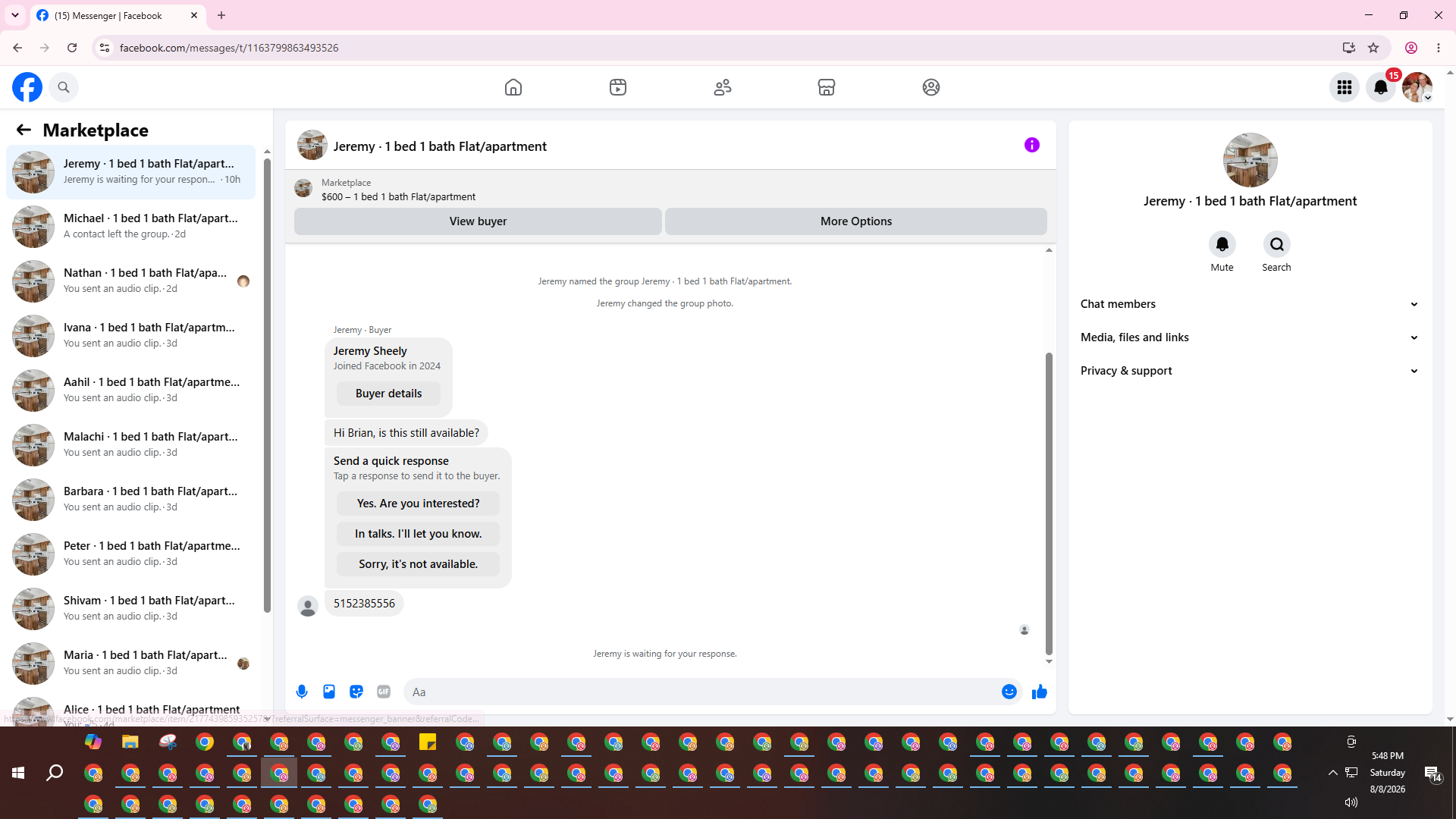Open the notifications bell
The height and width of the screenshot is (819, 1456).
point(1381,87)
